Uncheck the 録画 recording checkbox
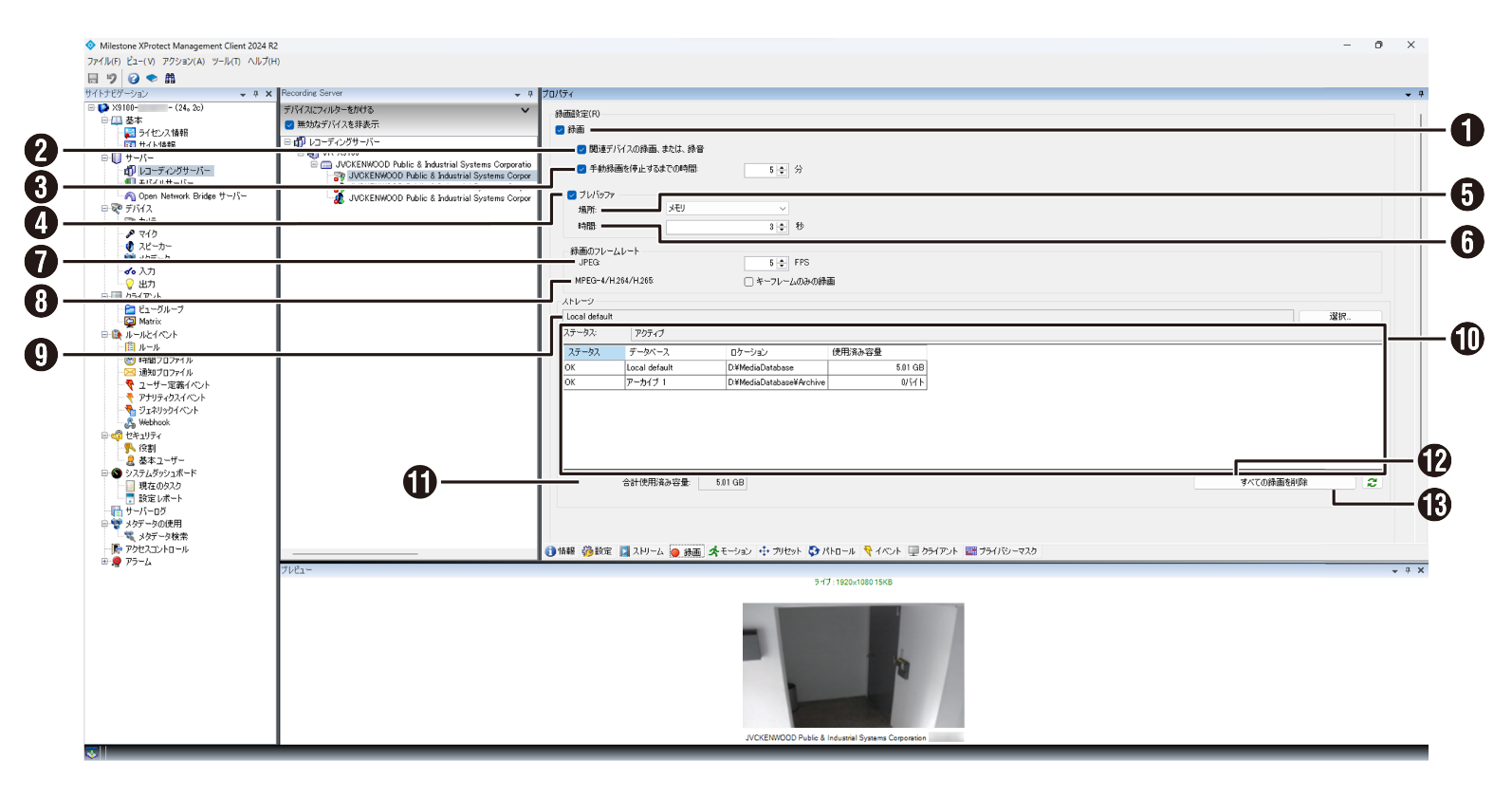The width and height of the screenshot is (1512, 798). coord(560,130)
